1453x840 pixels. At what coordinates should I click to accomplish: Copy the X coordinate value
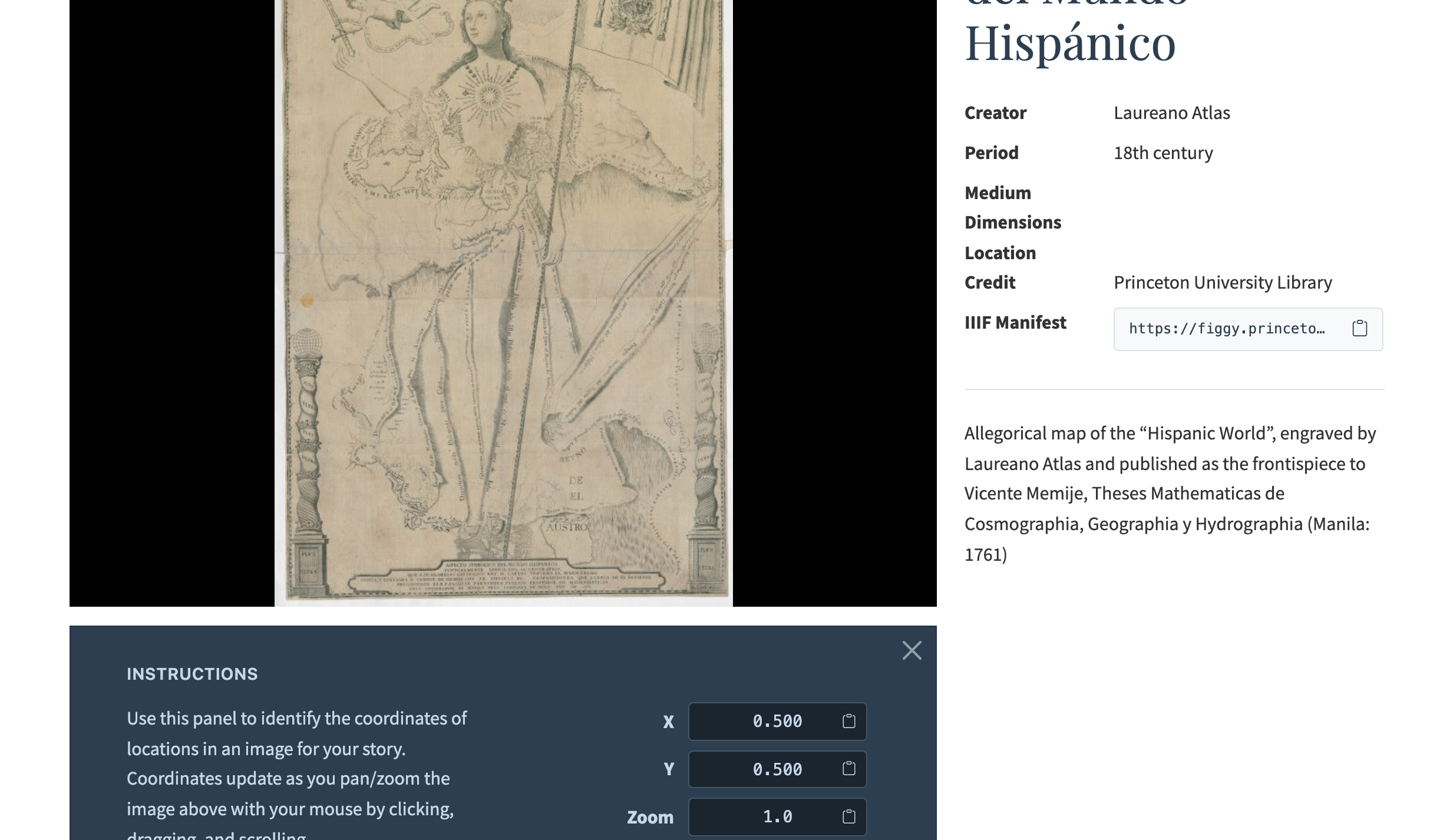click(x=848, y=721)
